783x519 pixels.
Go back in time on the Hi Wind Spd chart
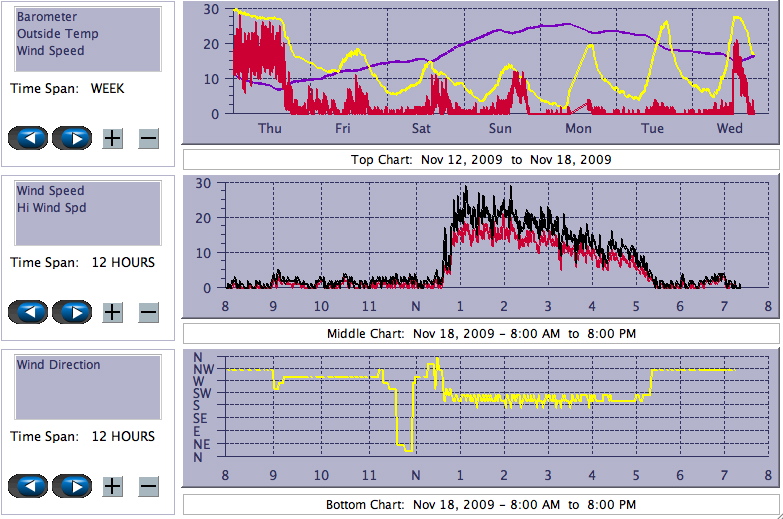pyautogui.click(x=28, y=312)
